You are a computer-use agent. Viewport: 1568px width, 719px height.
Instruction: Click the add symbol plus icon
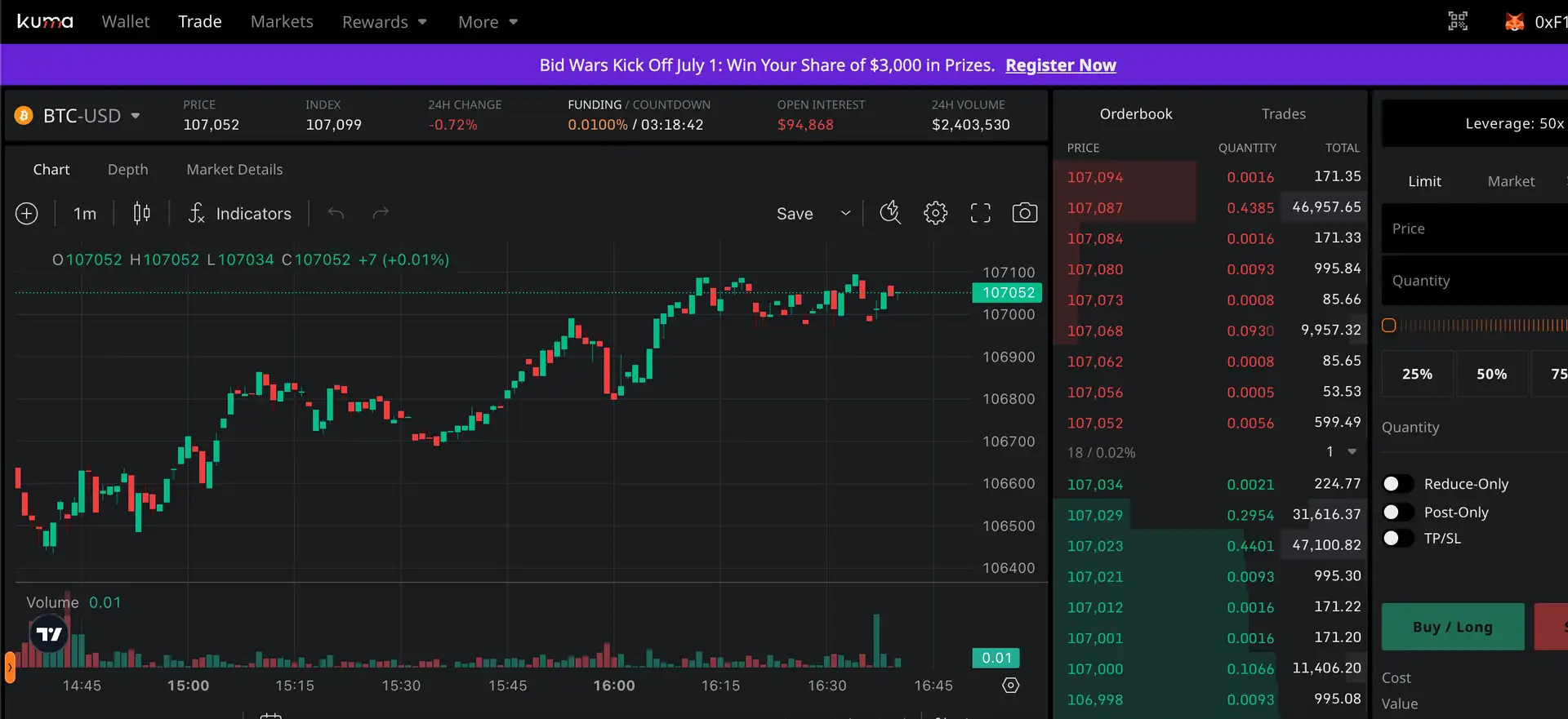click(27, 214)
